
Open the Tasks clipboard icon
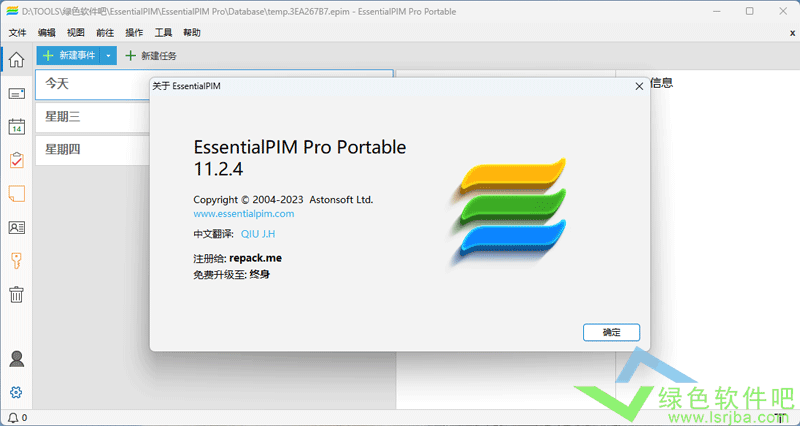coord(16,160)
